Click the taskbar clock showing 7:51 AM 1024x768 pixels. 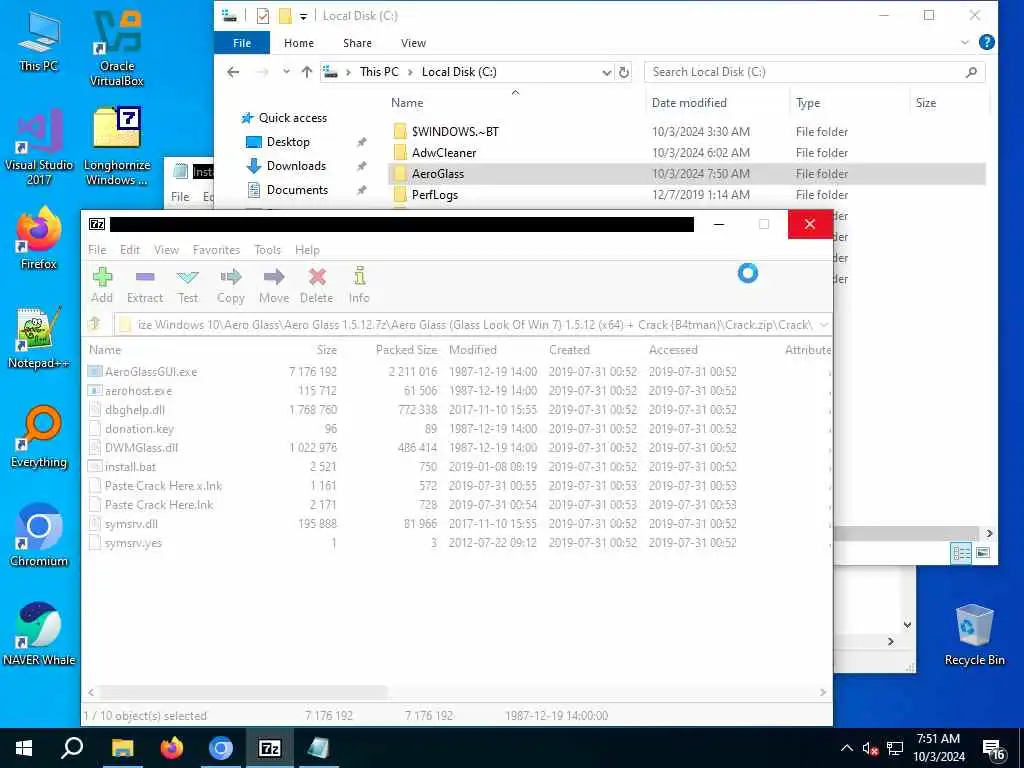[938, 748]
